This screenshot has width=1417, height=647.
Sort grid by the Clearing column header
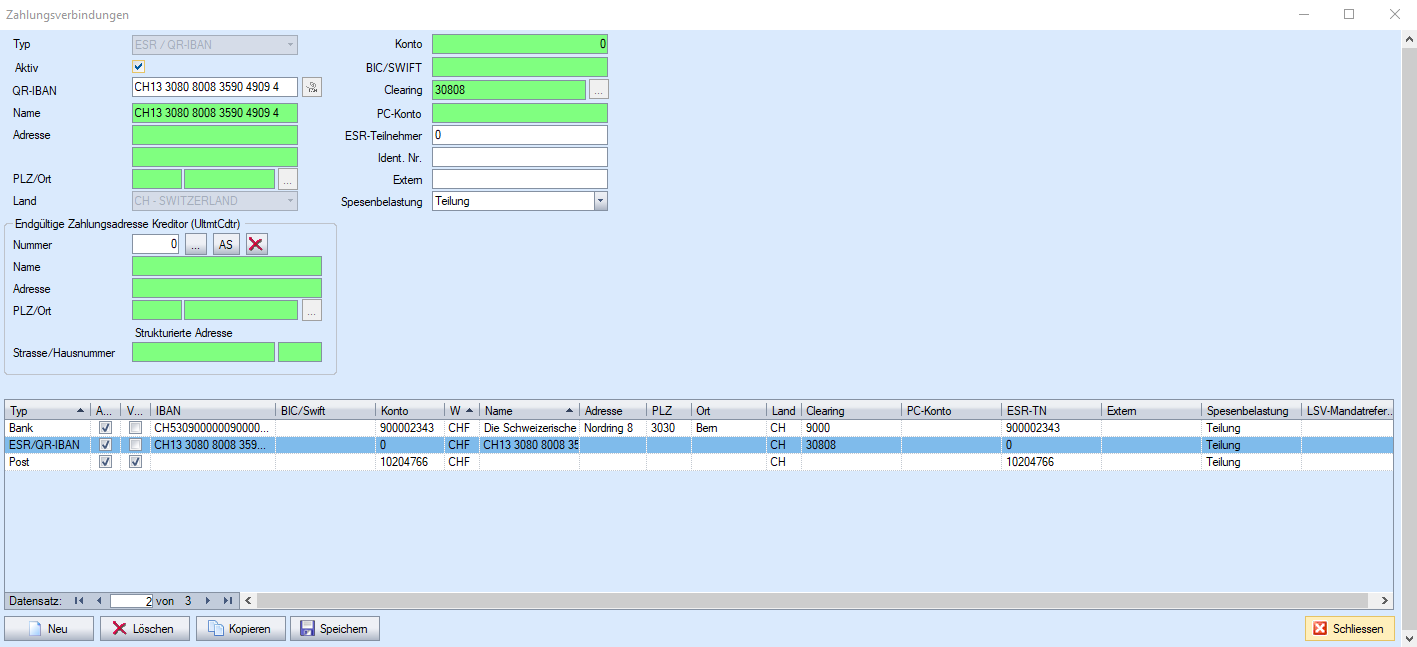coord(850,411)
